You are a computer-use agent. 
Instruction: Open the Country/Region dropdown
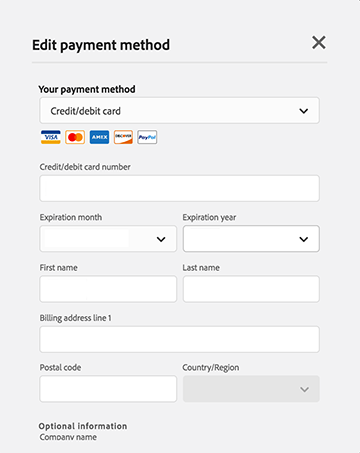coord(251,389)
